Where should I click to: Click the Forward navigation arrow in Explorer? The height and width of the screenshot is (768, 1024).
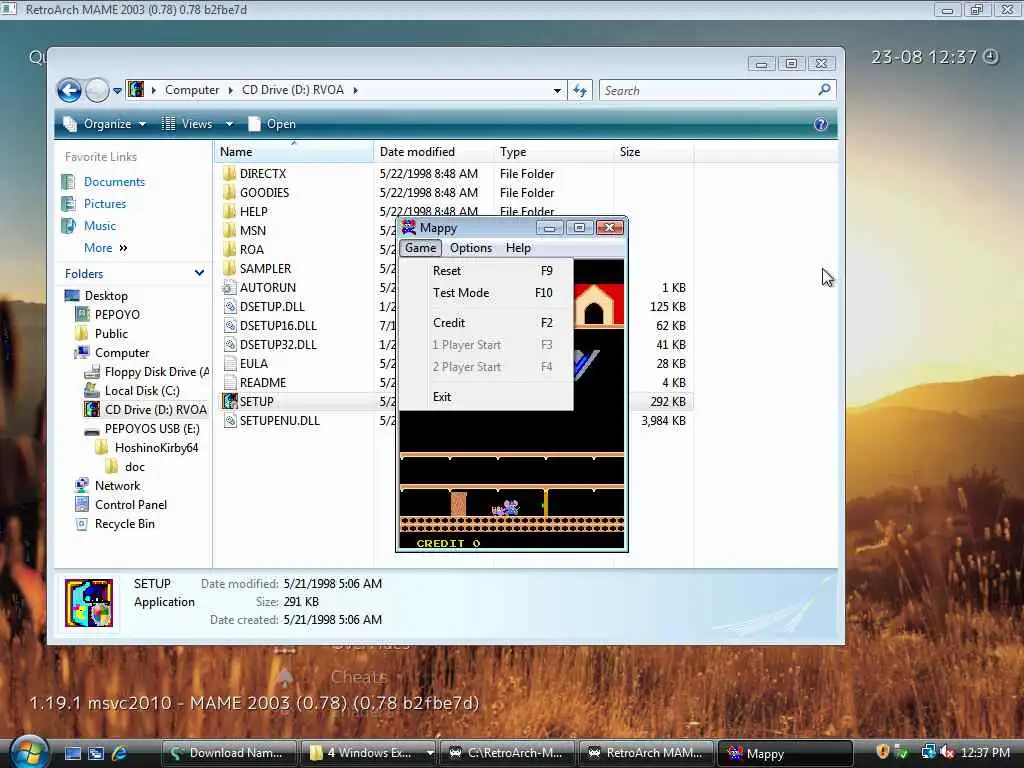[97, 90]
